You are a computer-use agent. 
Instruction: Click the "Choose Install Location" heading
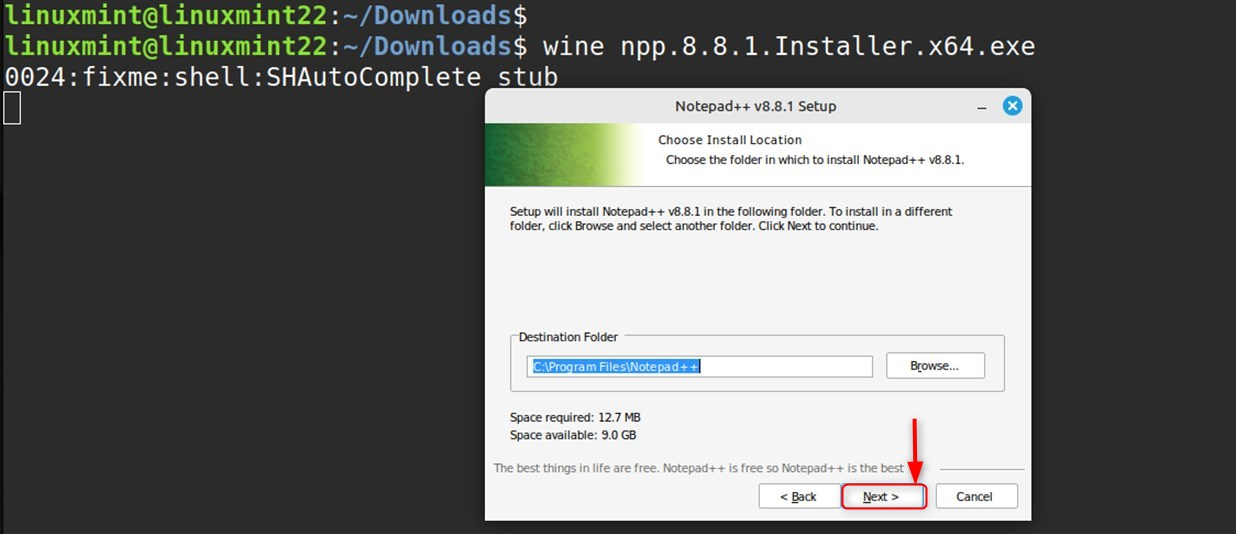point(730,140)
